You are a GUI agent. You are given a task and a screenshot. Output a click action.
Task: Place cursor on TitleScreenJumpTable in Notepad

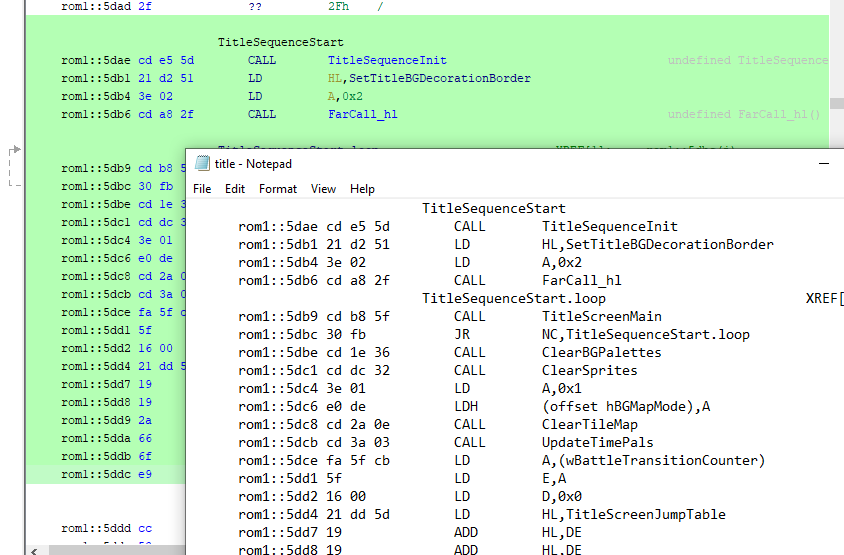633,515
